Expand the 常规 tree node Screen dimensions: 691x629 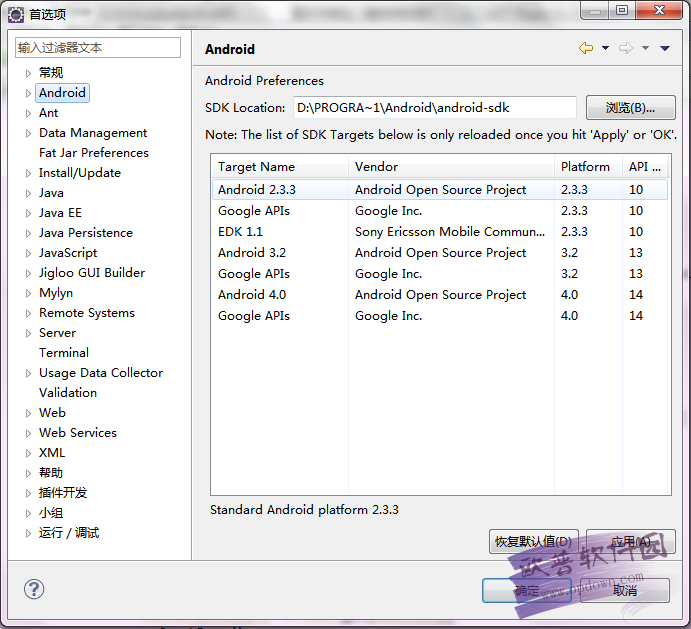[x=28, y=73]
